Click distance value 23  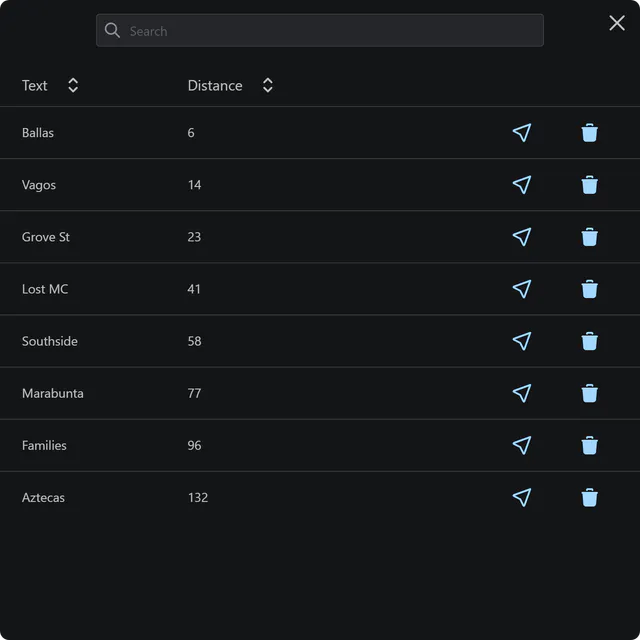(x=194, y=237)
